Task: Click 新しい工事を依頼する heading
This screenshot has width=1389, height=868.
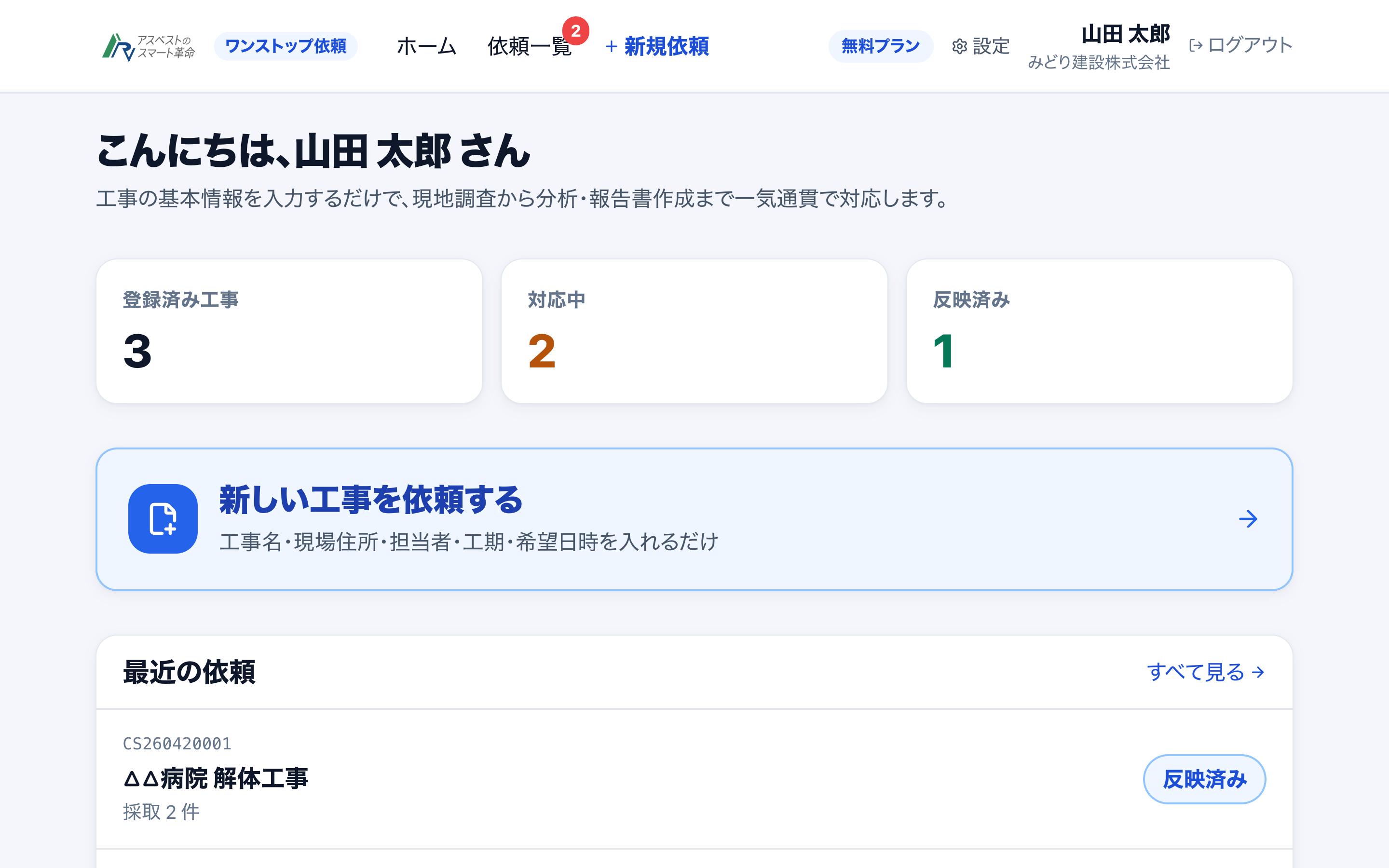Action: pyautogui.click(x=371, y=500)
